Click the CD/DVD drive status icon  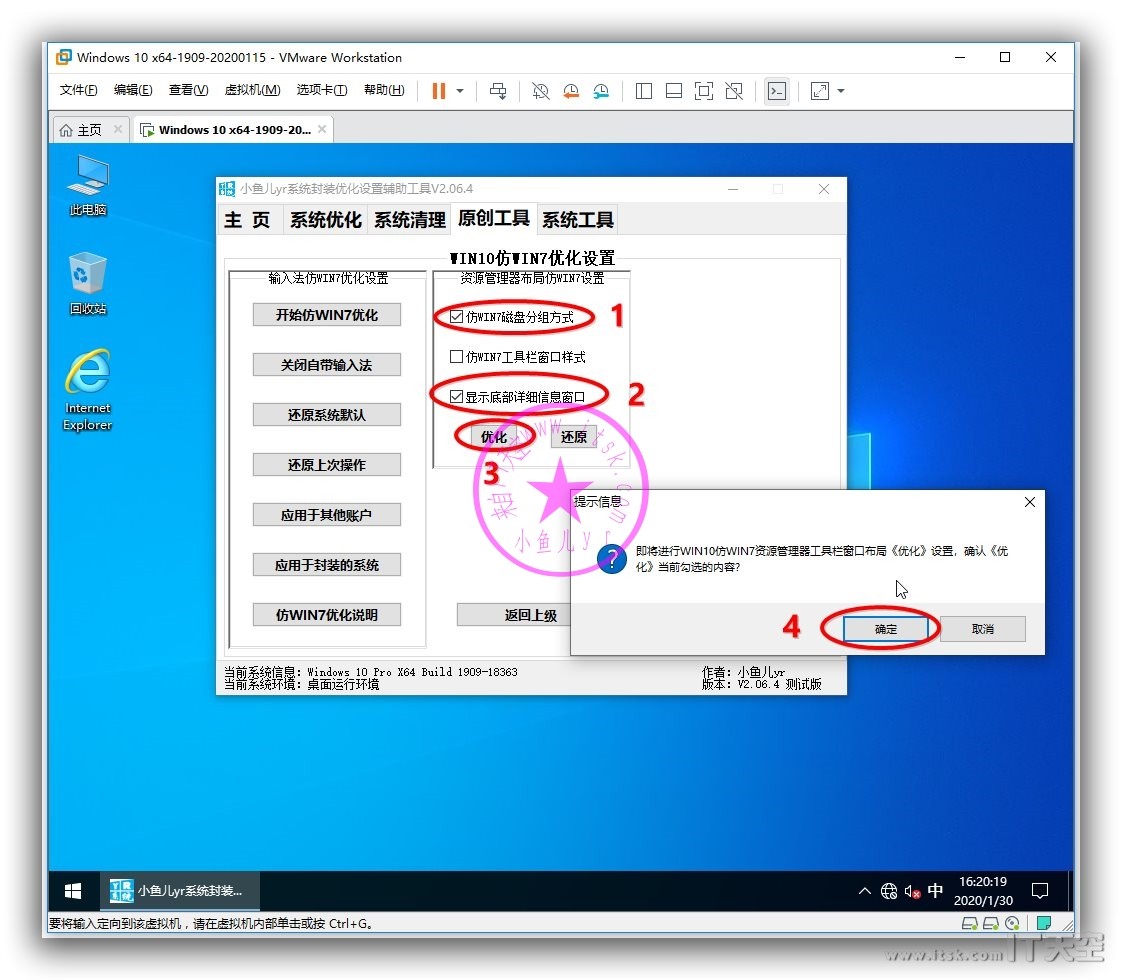click(1013, 923)
